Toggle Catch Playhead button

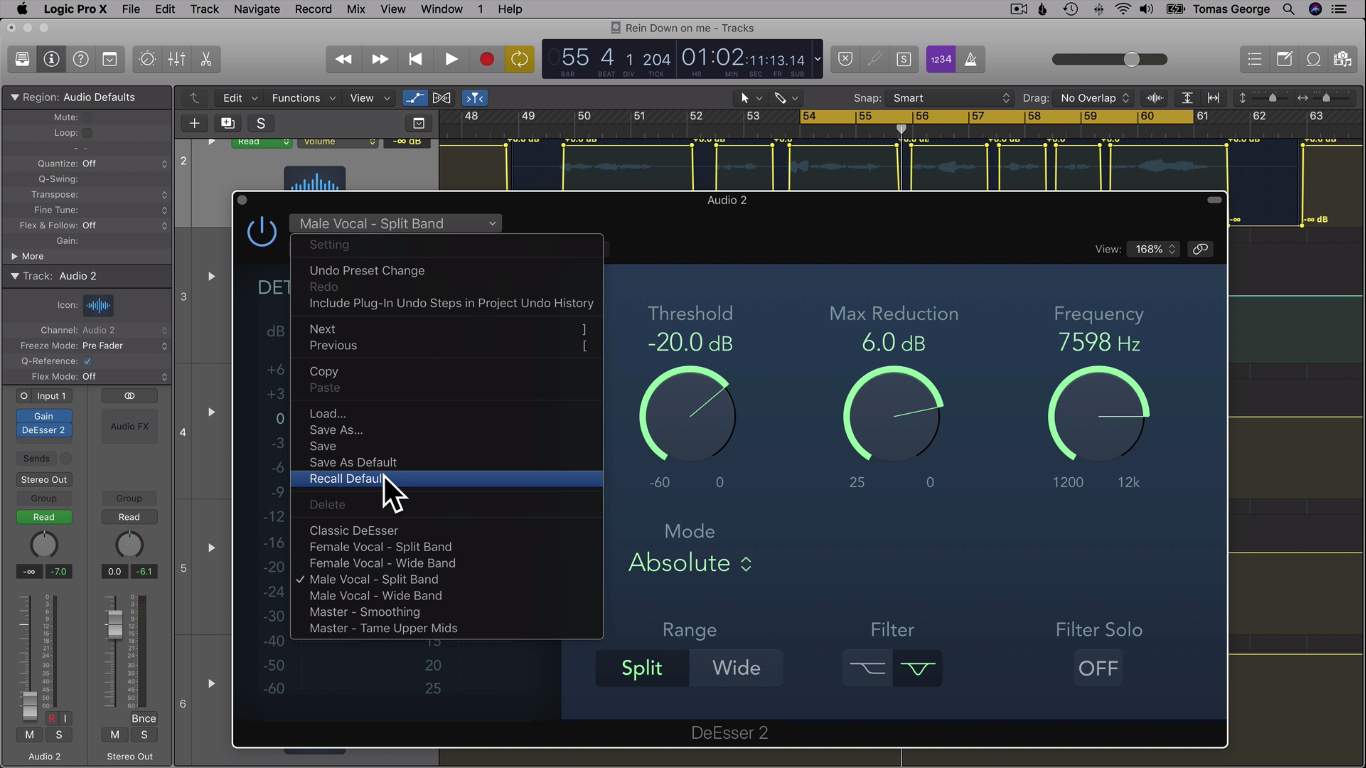pyautogui.click(x=475, y=98)
